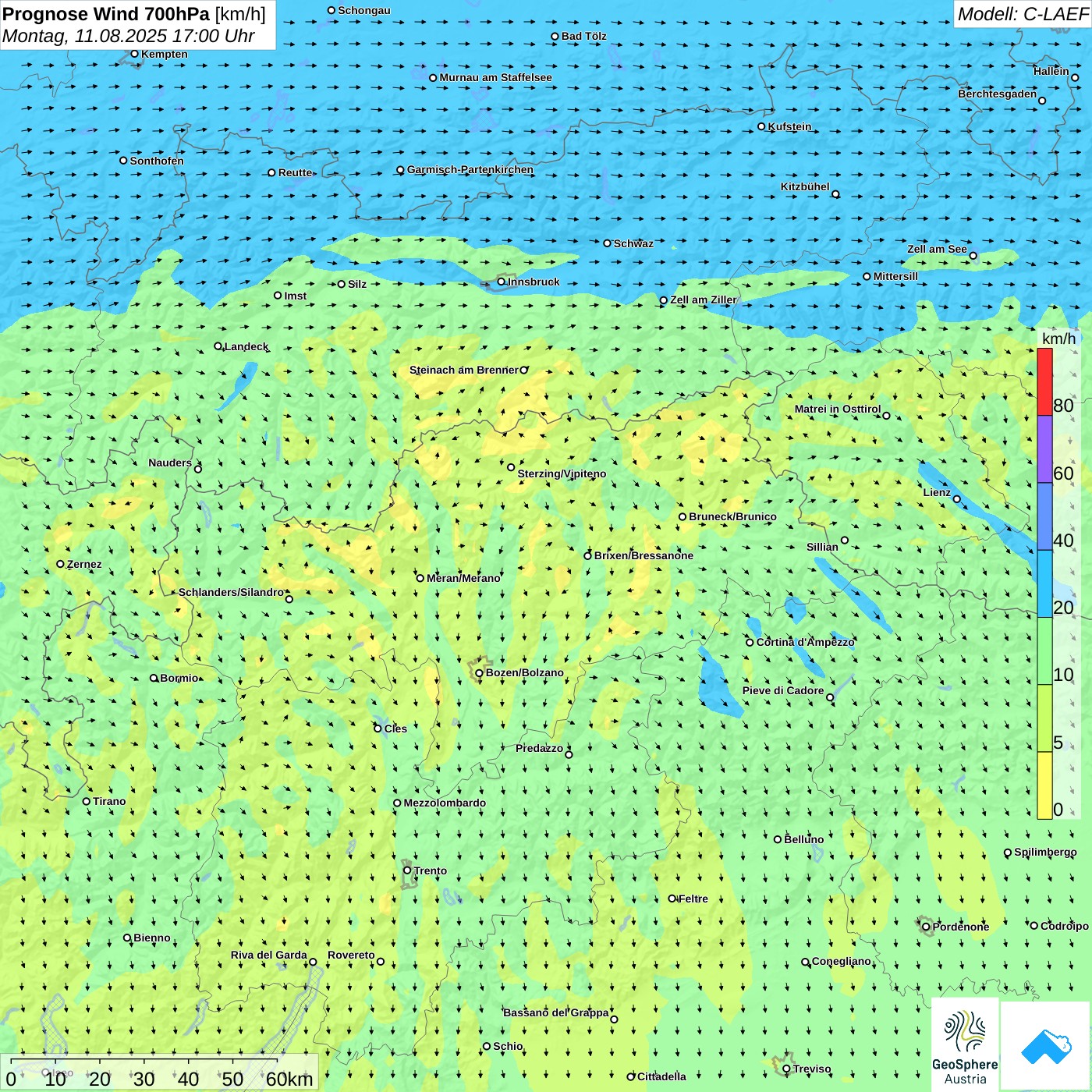Click the Bormio city marker
1092x1092 pixels.
click(154, 678)
